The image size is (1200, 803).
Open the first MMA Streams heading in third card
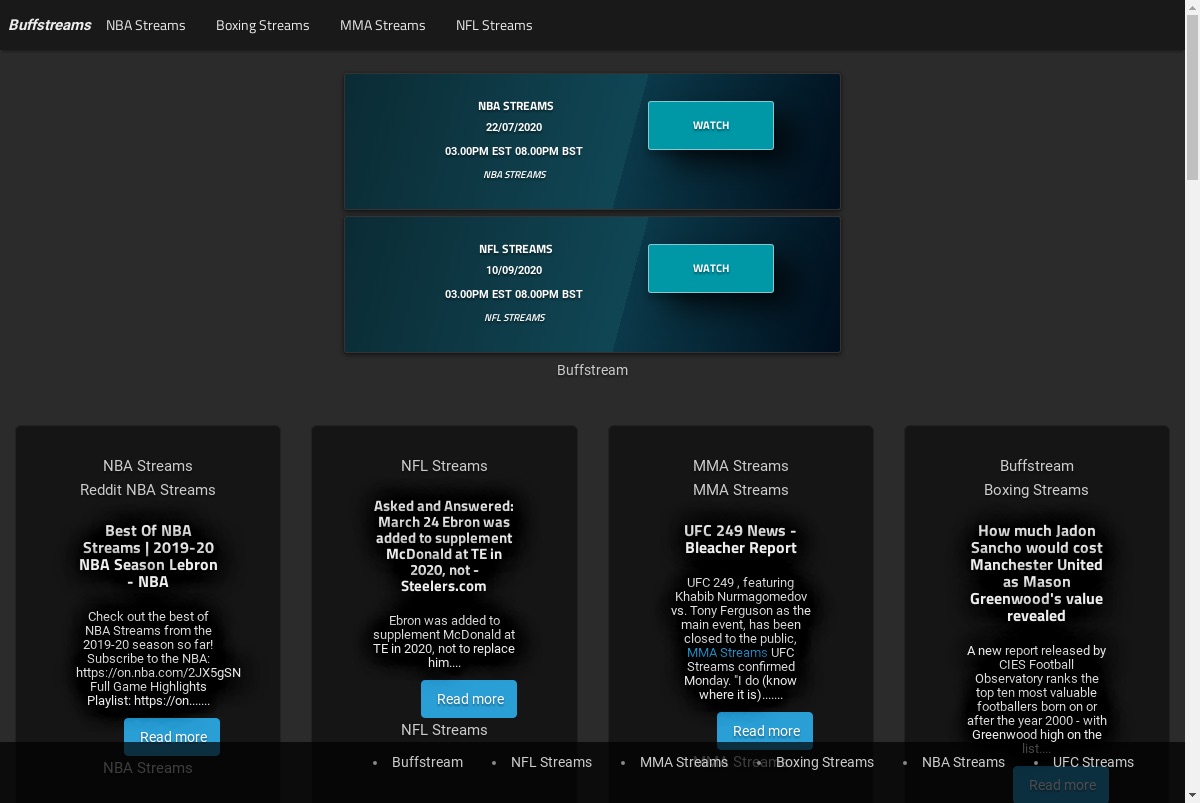(741, 466)
